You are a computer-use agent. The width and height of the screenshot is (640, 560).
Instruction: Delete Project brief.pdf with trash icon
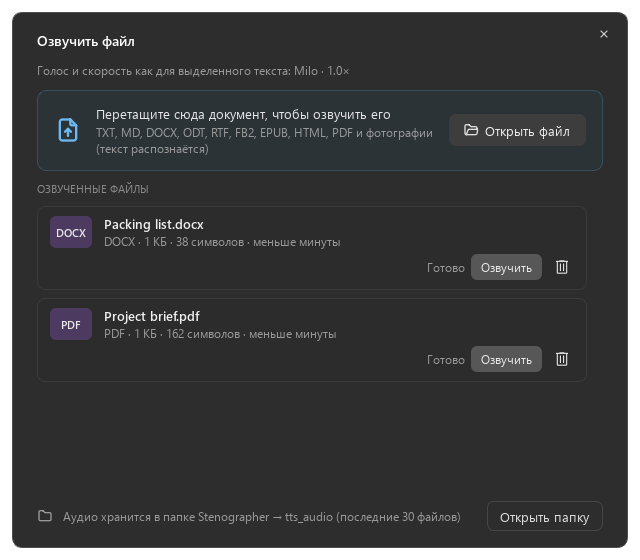point(562,359)
